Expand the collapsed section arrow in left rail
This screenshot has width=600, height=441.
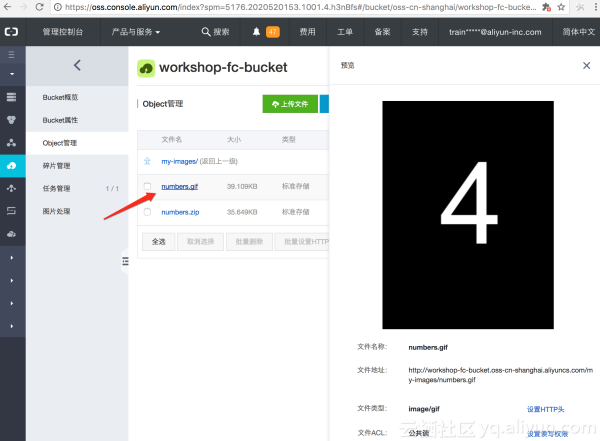point(12,256)
